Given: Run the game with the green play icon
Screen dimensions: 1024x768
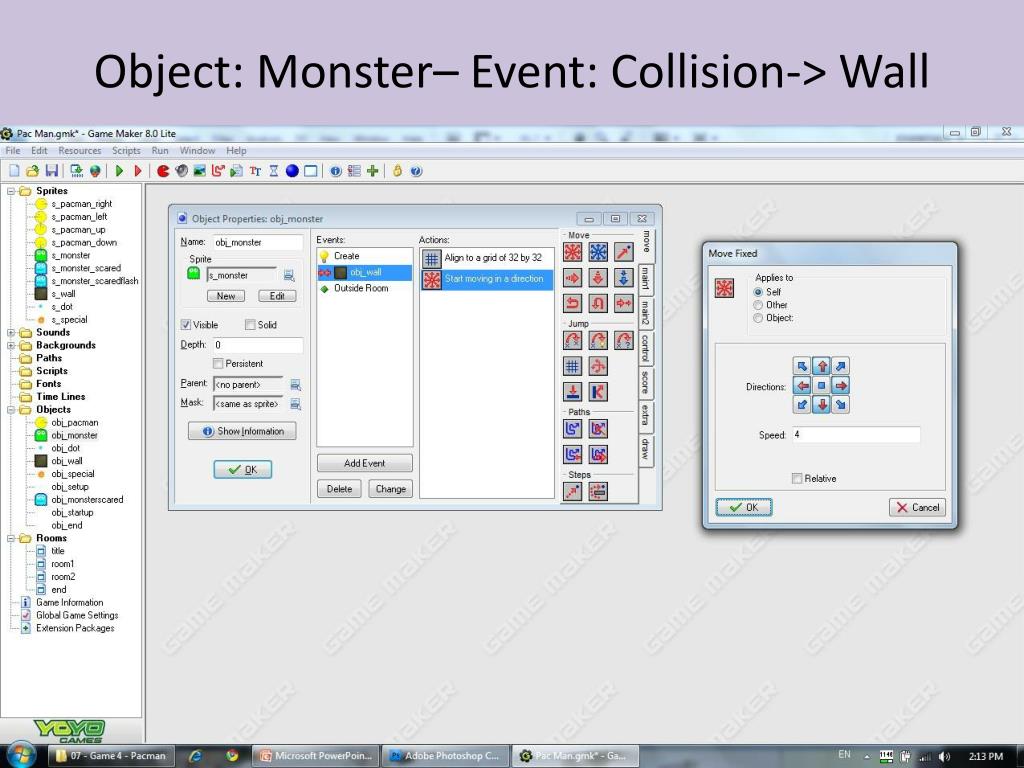Looking at the screenshot, I should (x=119, y=171).
